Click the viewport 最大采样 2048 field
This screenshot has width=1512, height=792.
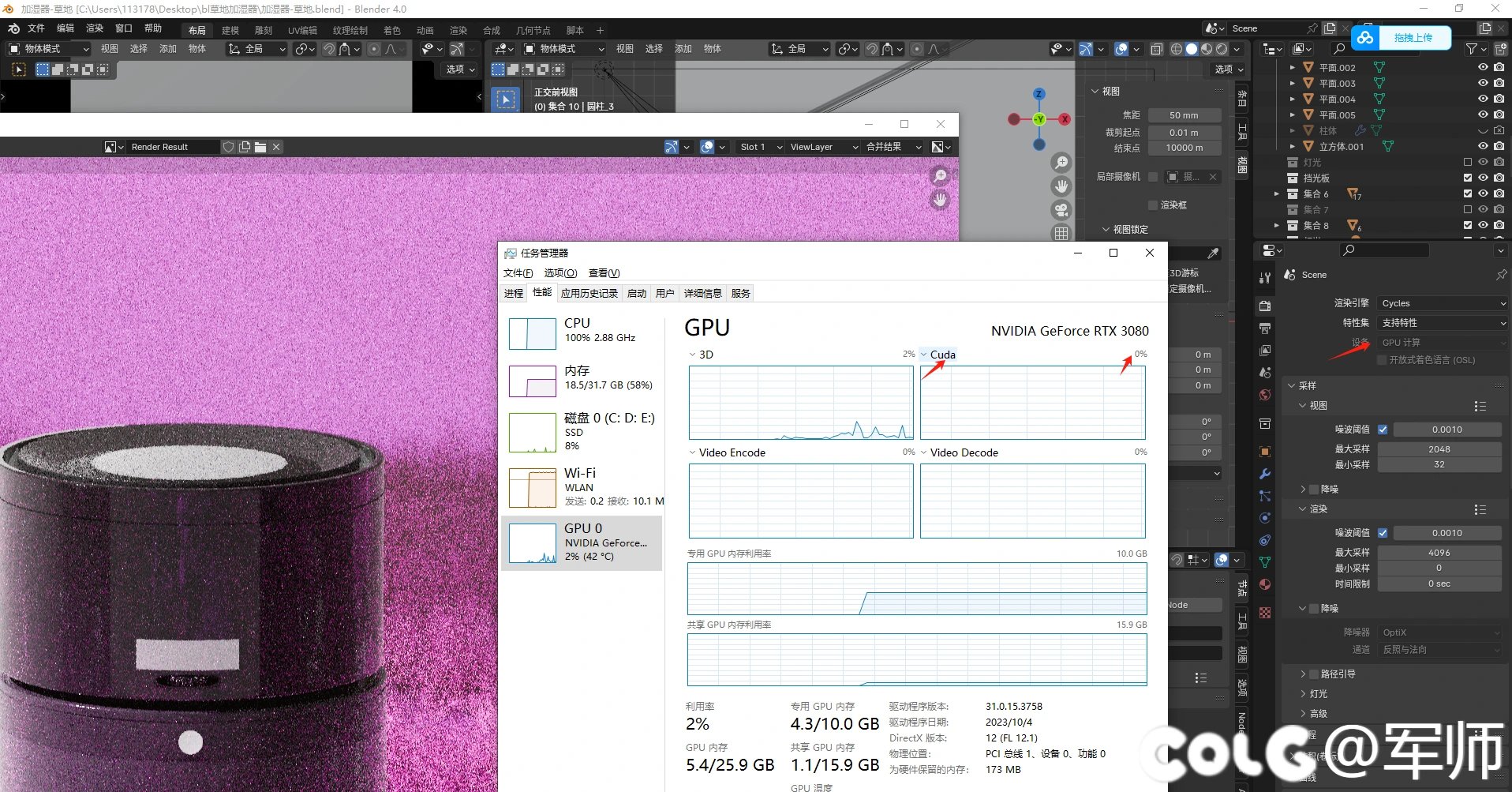pyautogui.click(x=1439, y=449)
